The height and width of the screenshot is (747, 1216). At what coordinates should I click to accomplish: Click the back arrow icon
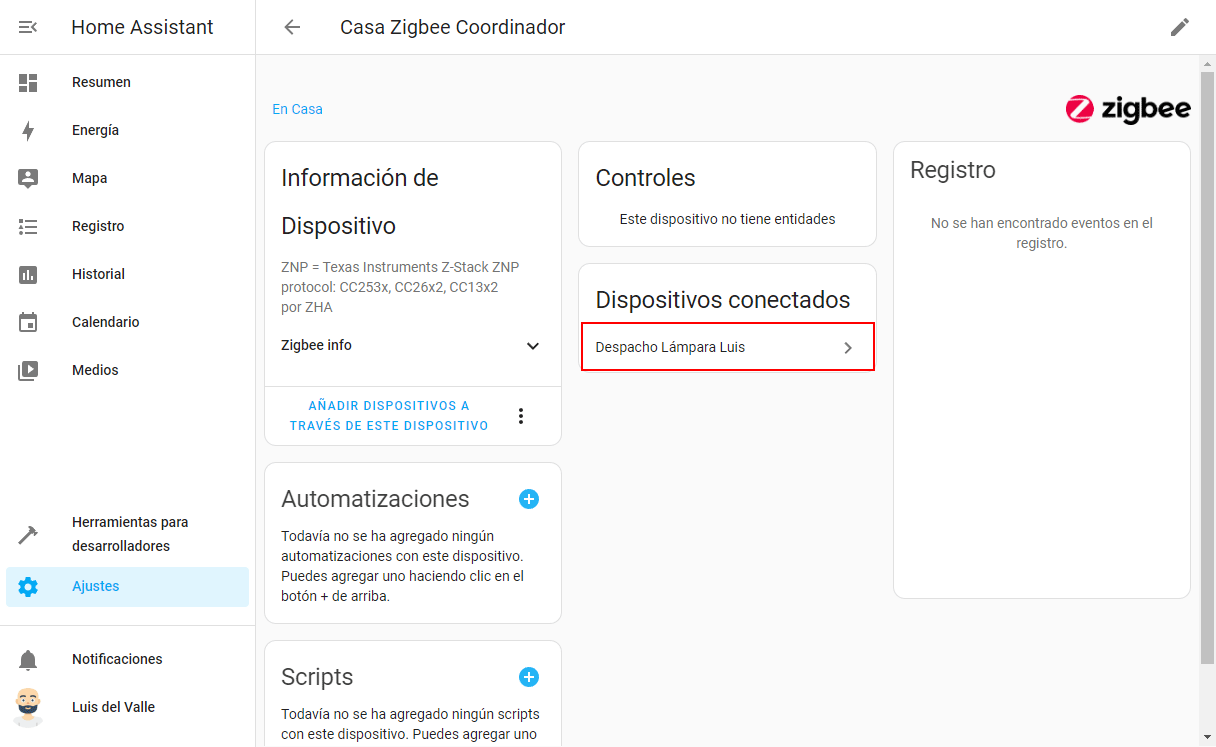292,27
